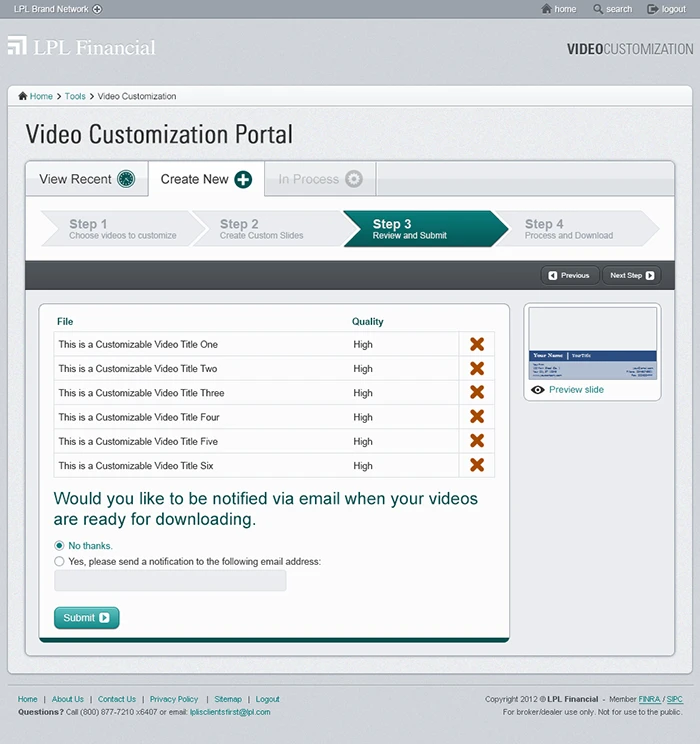Open the Preview slide link

click(576, 390)
